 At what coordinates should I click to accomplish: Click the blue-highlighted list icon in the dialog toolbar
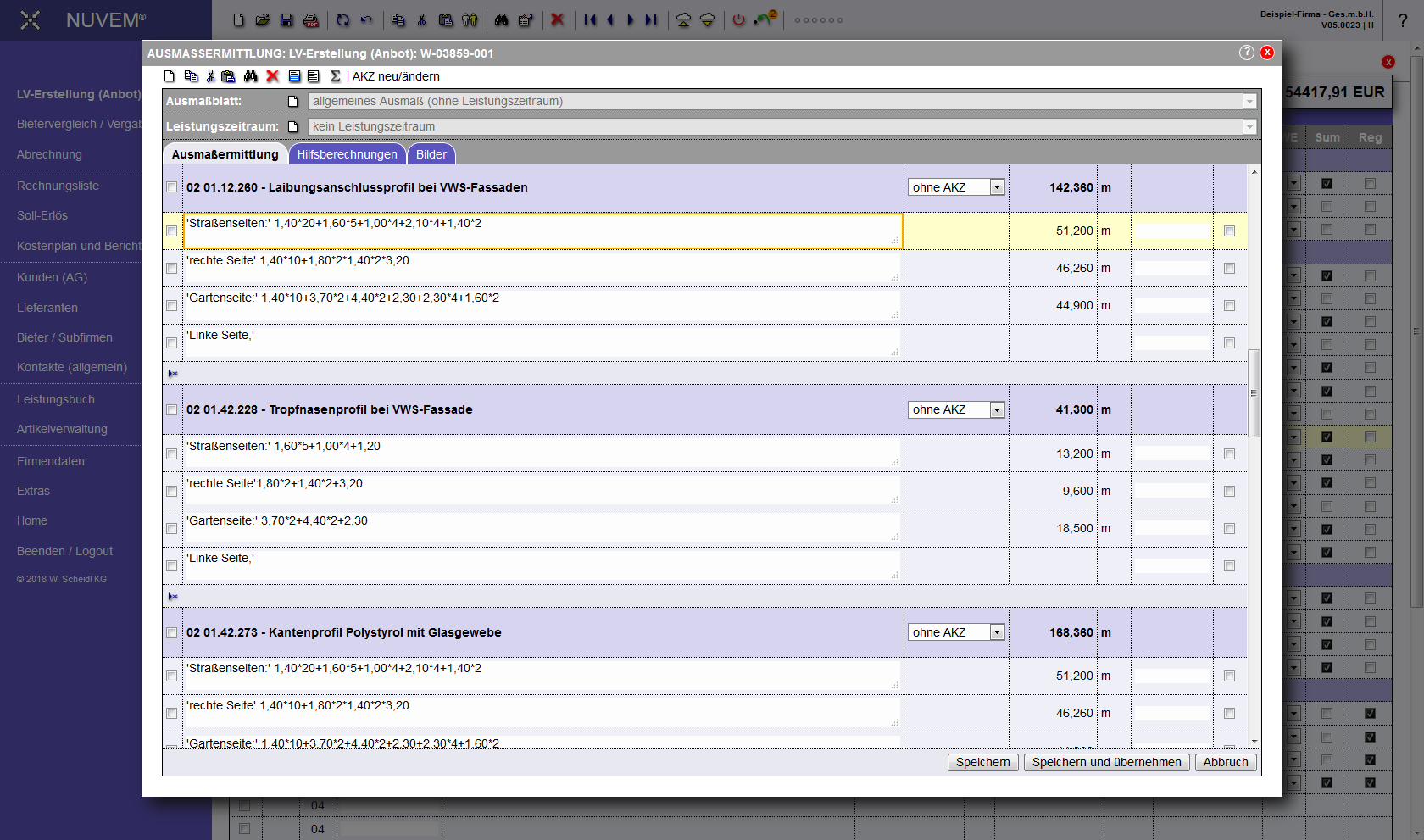pos(295,76)
